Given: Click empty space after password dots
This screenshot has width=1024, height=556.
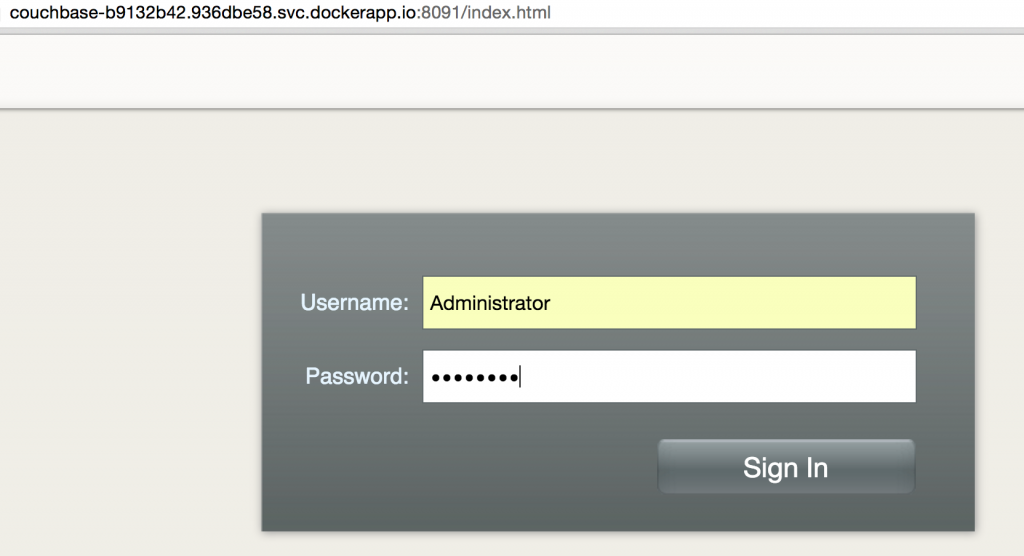Looking at the screenshot, I should coord(718,376).
